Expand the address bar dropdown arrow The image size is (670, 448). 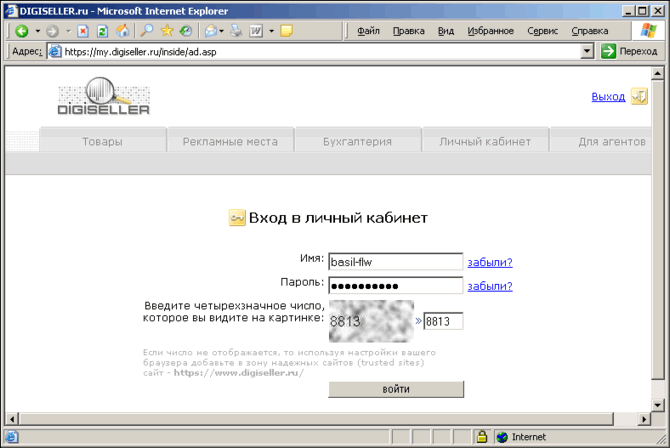587,52
